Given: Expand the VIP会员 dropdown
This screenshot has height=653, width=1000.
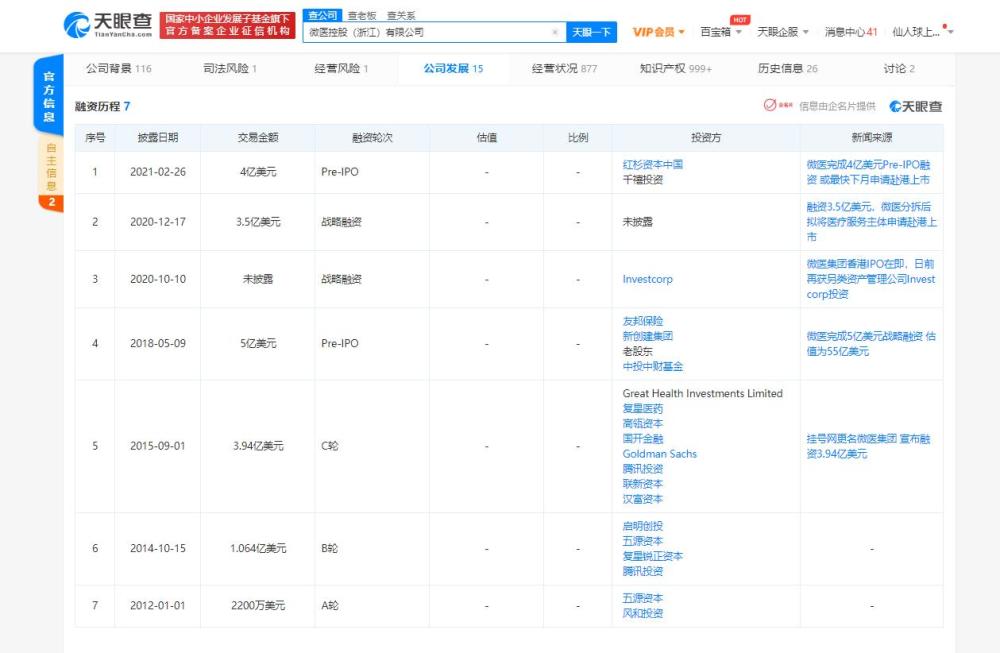Looking at the screenshot, I should tap(658, 32).
